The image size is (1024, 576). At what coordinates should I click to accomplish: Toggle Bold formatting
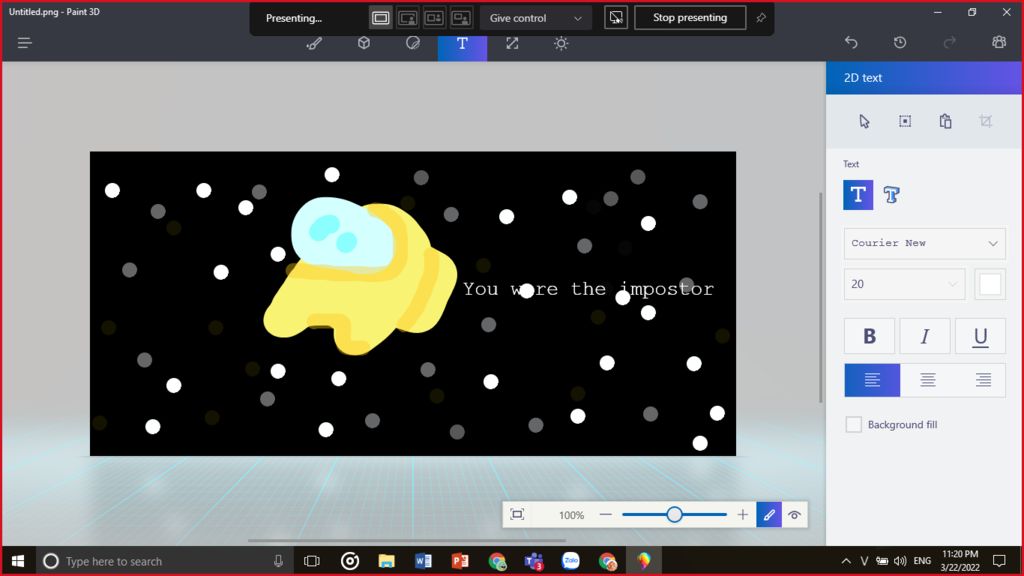point(869,336)
